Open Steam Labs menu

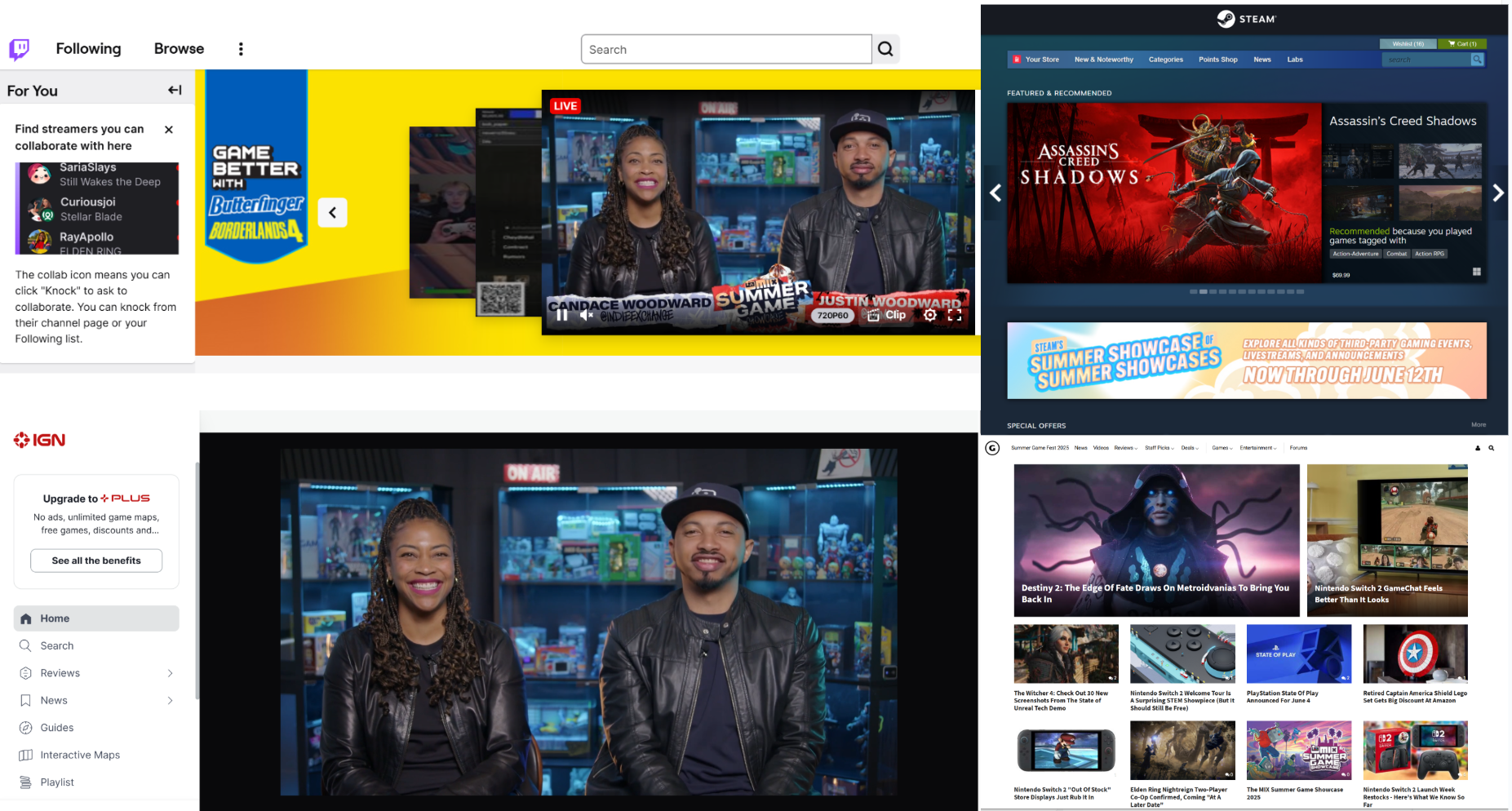[1295, 60]
